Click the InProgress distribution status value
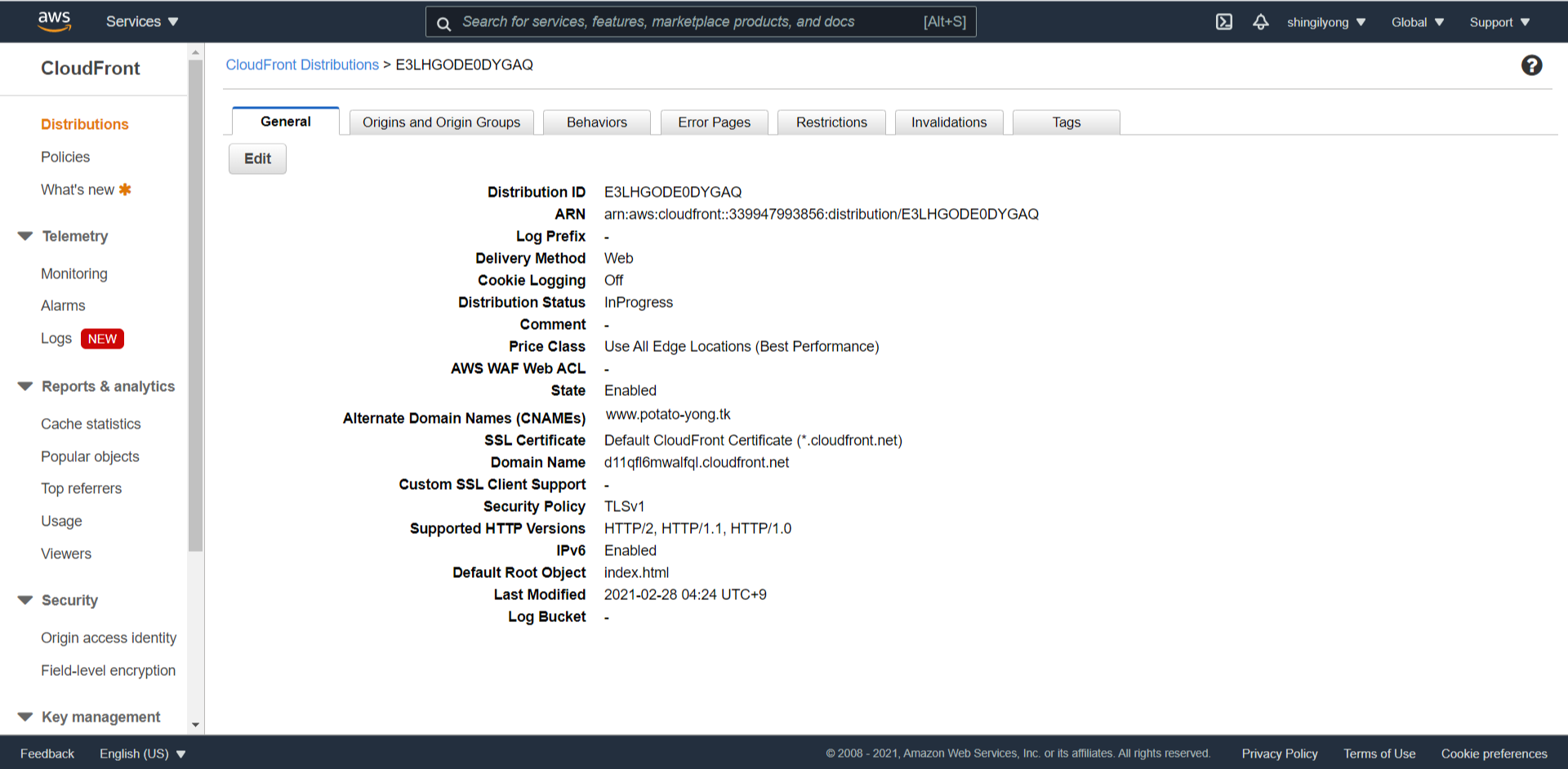This screenshot has height=769, width=1568. (x=639, y=302)
